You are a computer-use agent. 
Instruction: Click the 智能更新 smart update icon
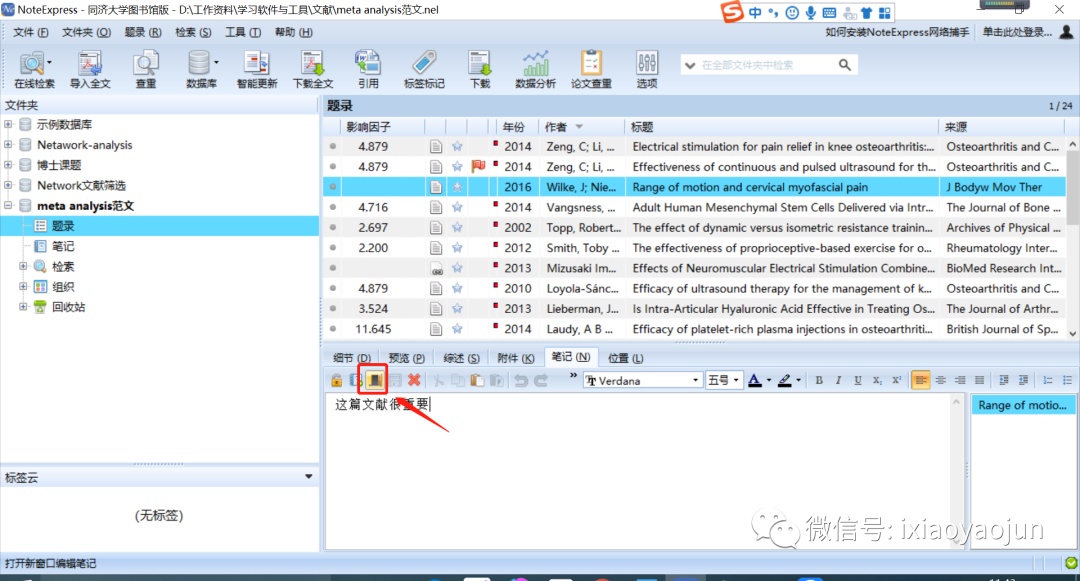click(256, 70)
